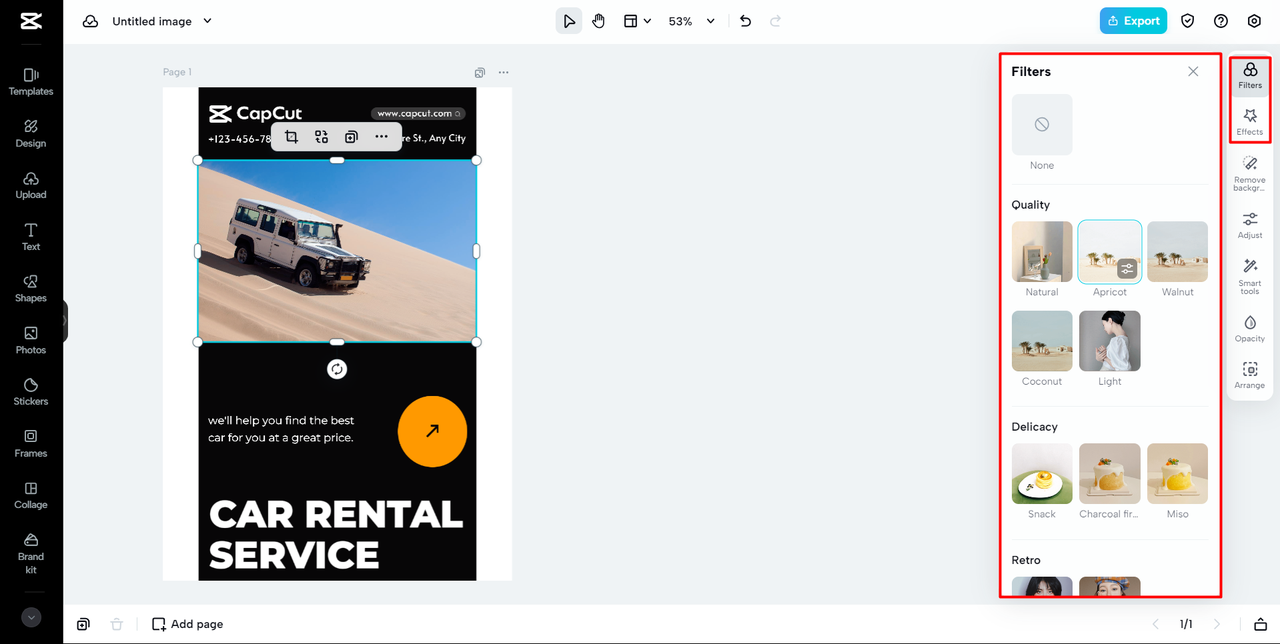Click the Page 1 label

click(x=177, y=72)
